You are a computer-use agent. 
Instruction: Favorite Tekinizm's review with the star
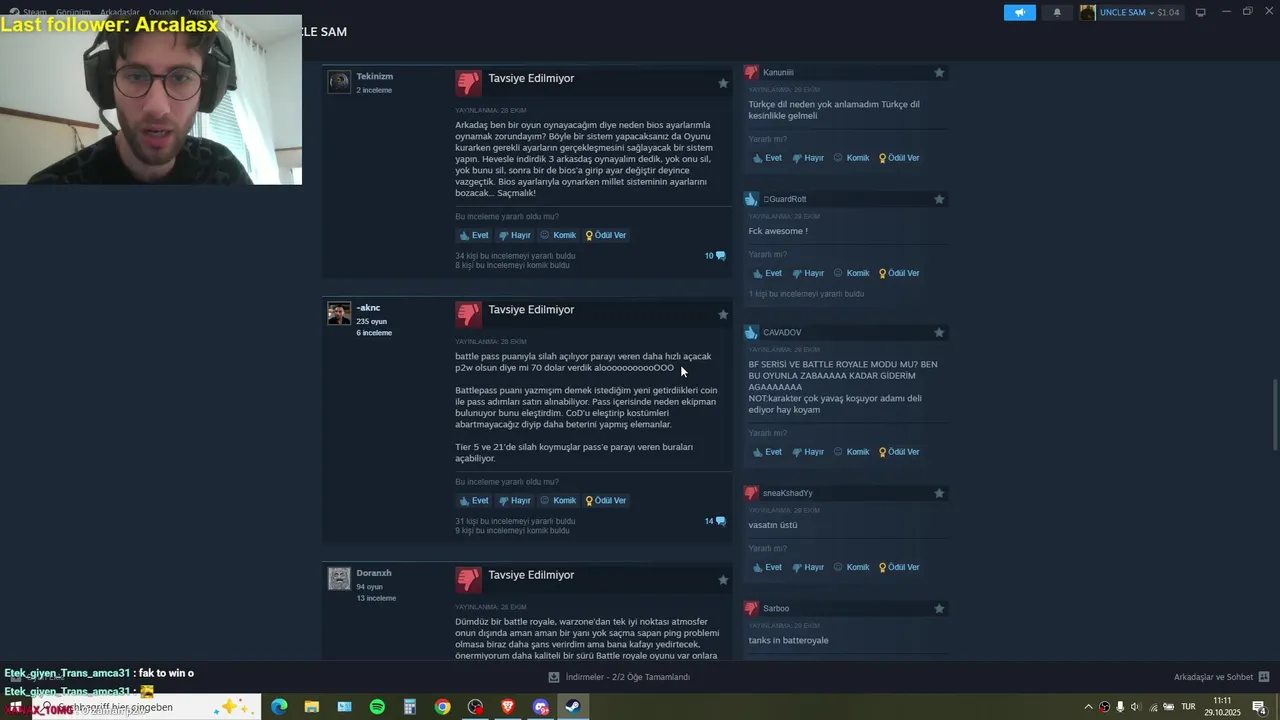[x=723, y=83]
